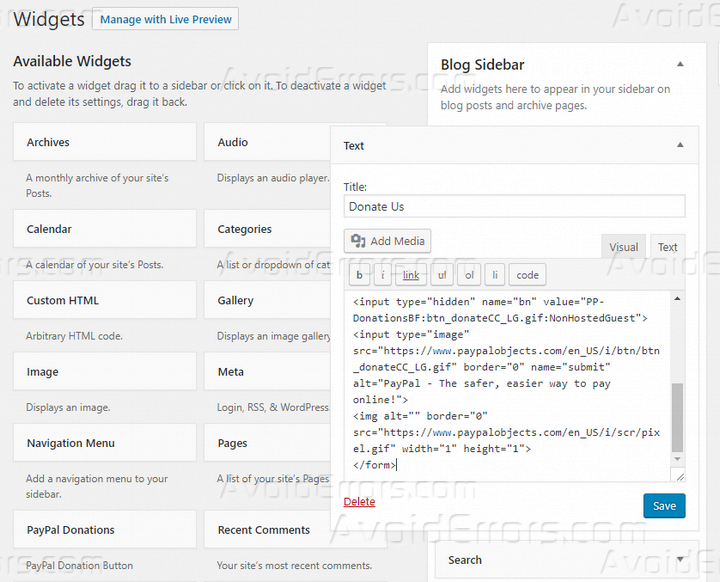Click the Title field containing Donate Us
Image resolution: width=720 pixels, height=582 pixels.
514,206
